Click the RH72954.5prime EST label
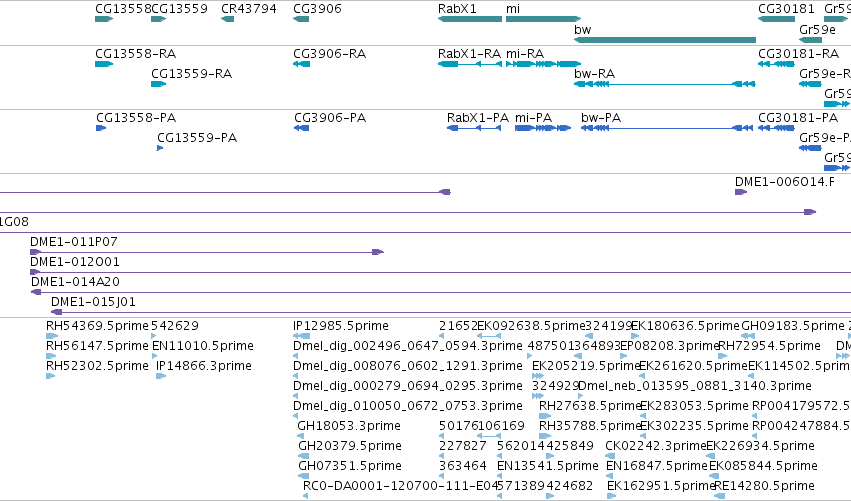Viewport: 851px width, 501px height. point(769,346)
